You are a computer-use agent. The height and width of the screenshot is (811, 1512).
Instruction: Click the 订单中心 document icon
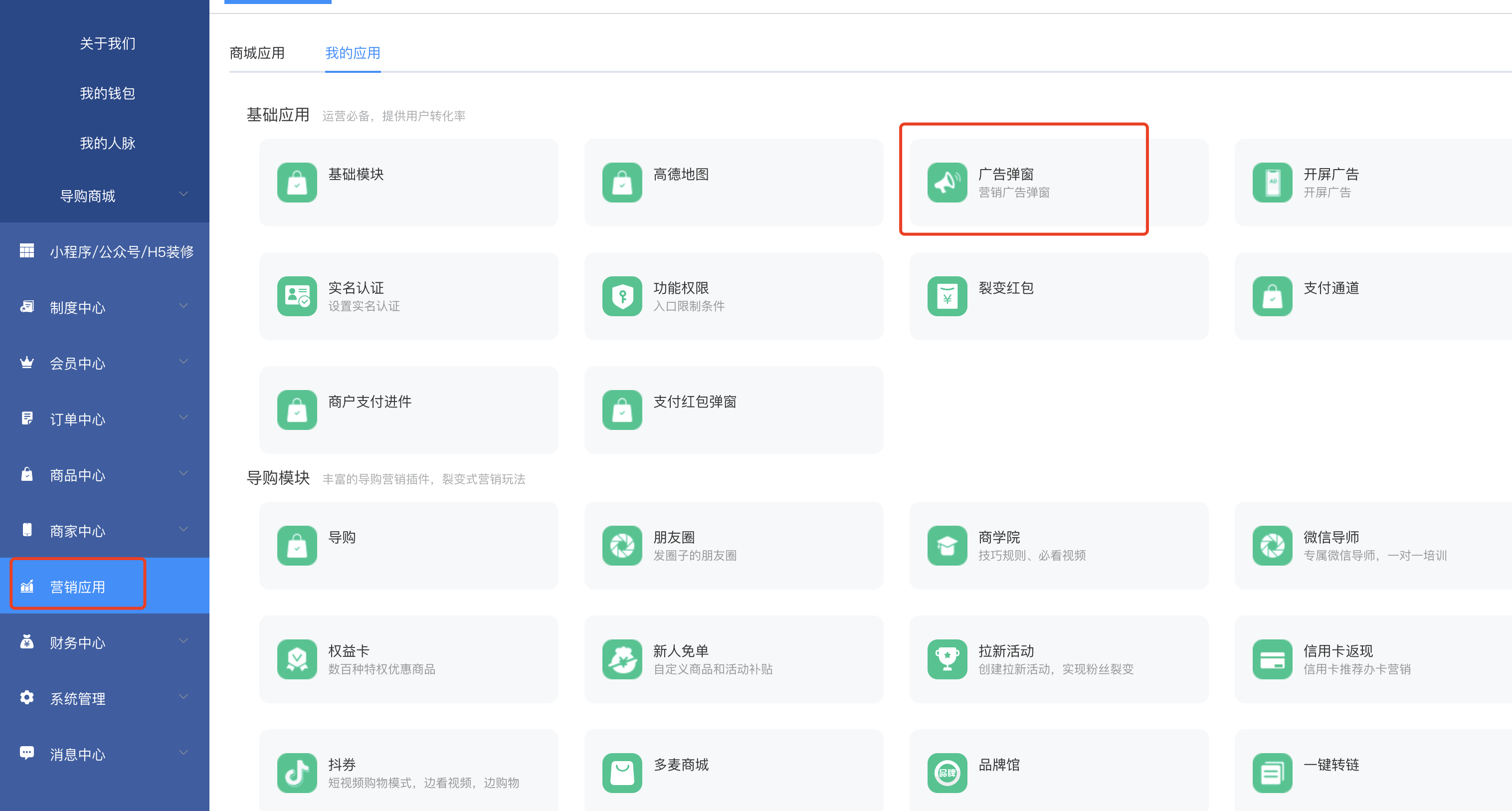(x=27, y=418)
